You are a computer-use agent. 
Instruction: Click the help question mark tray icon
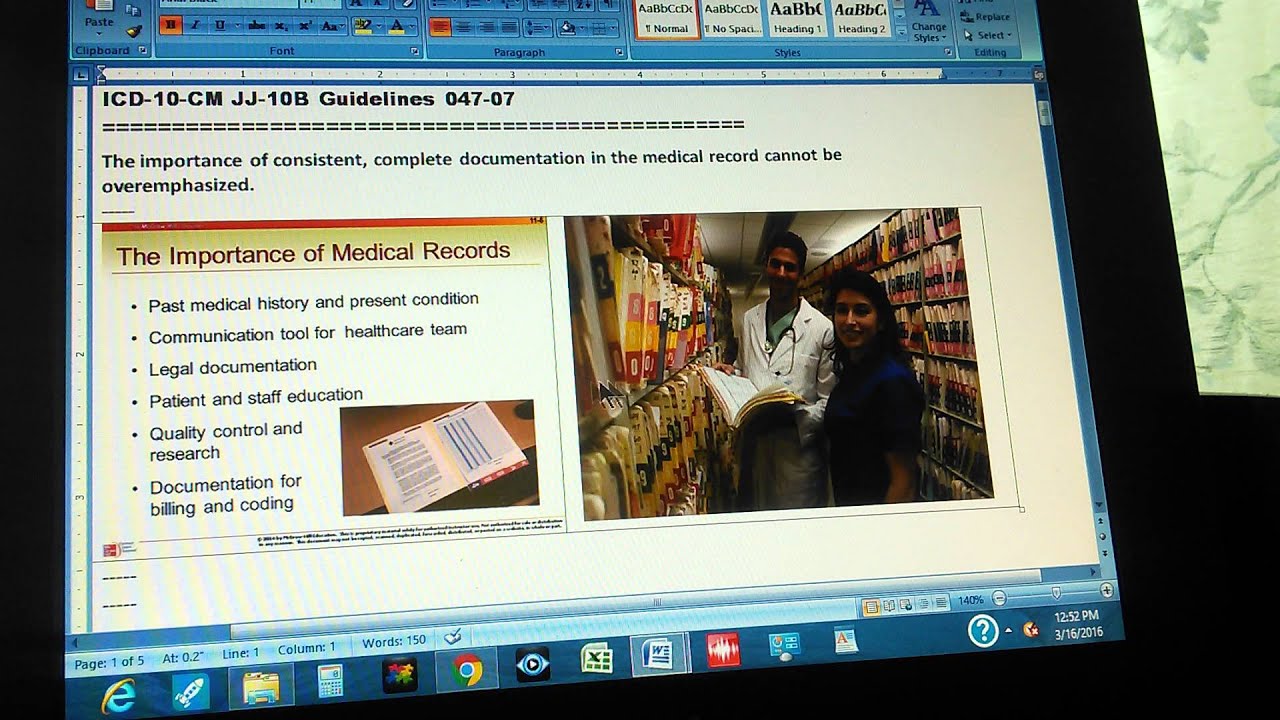point(983,630)
